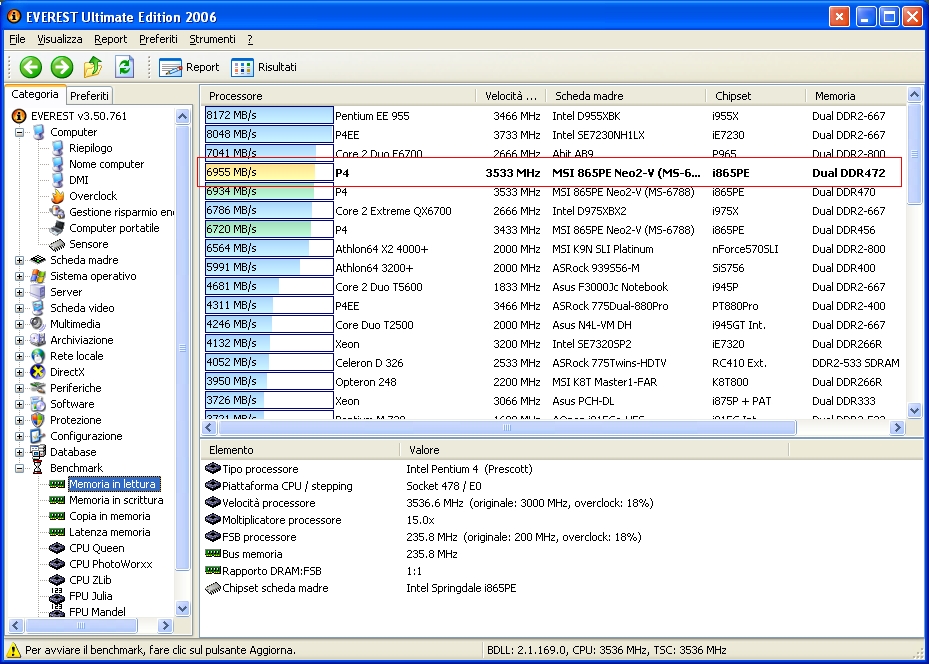Screen dimensions: 929x664
Task: Open the ? help menu
Action: (x=250, y=39)
